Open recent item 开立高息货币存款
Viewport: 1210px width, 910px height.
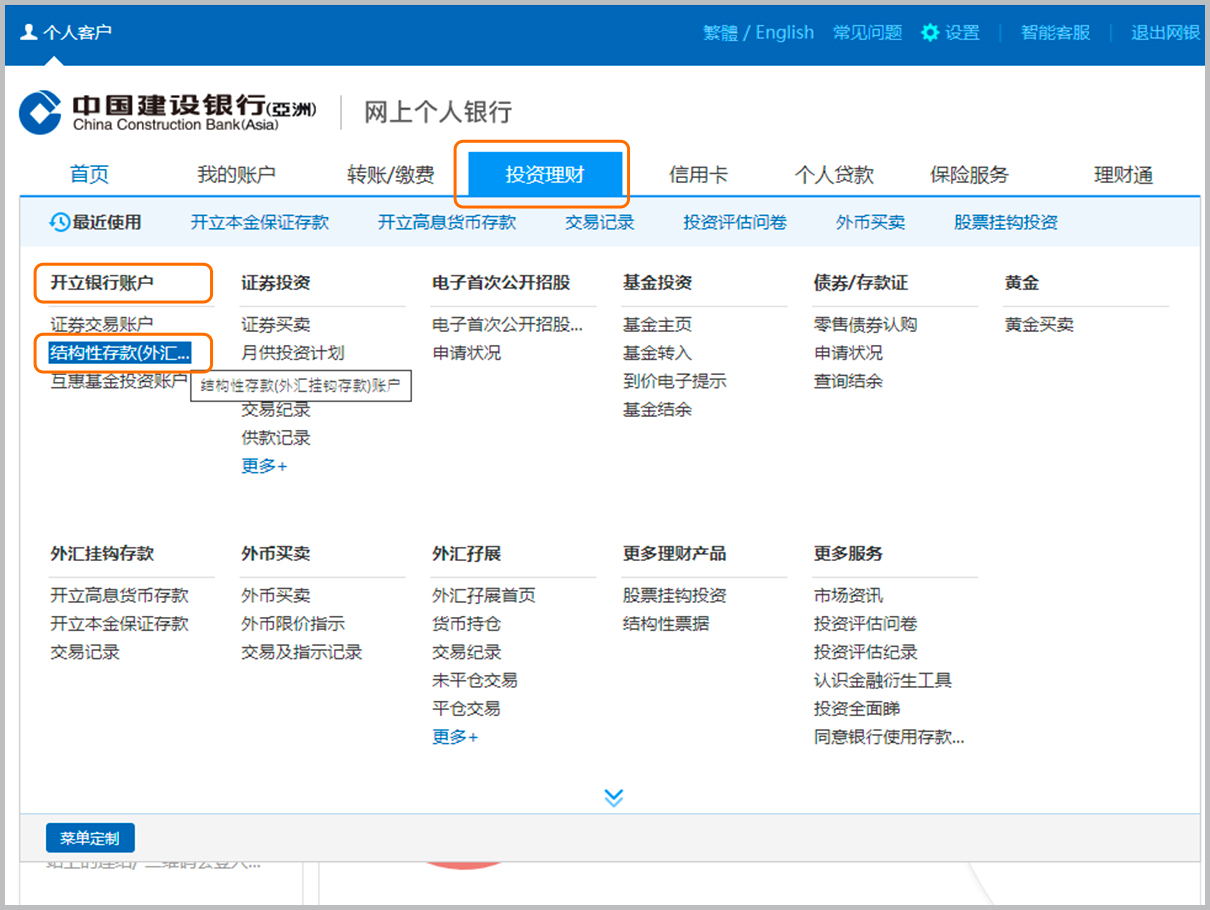pyautogui.click(x=447, y=222)
